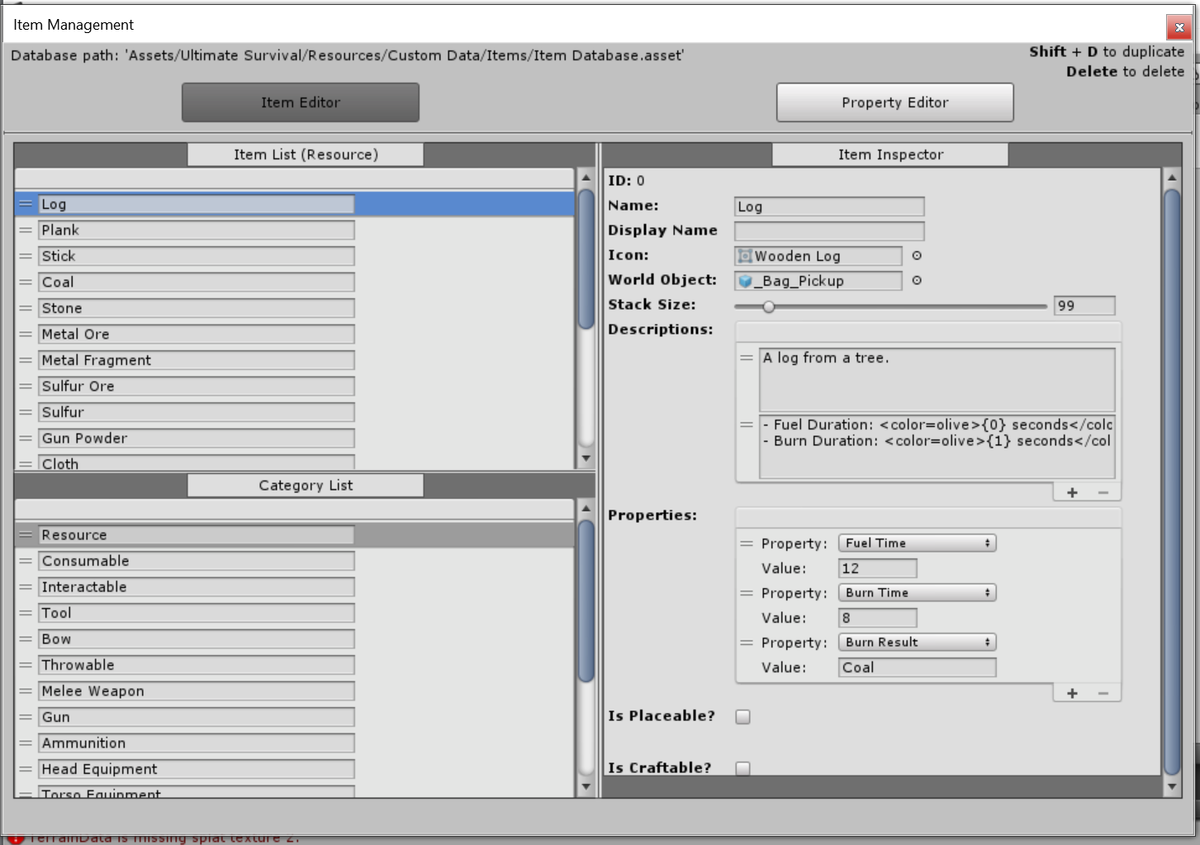
Task: Select the Gun Powder item
Action: pyautogui.click(x=196, y=438)
